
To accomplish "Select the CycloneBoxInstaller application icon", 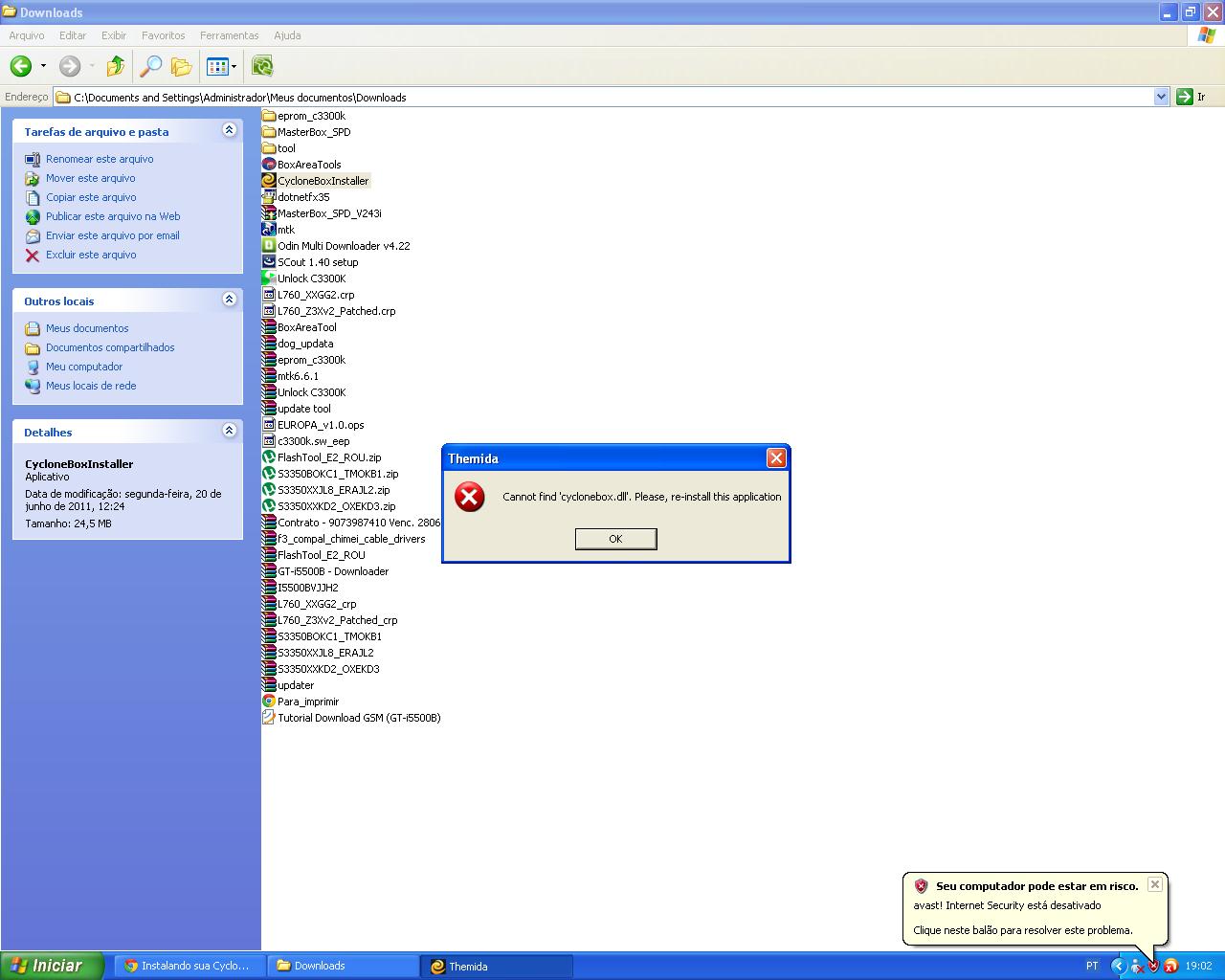I will (269, 181).
